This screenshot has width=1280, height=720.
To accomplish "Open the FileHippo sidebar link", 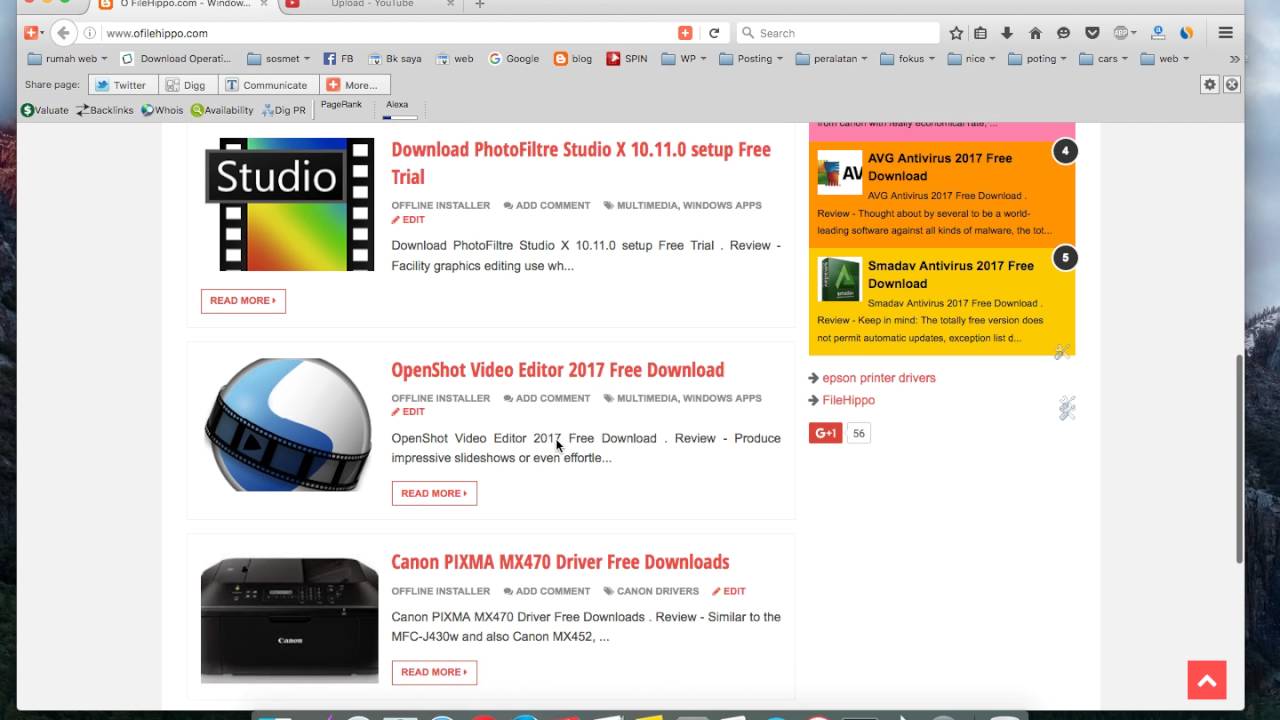I will tap(848, 400).
